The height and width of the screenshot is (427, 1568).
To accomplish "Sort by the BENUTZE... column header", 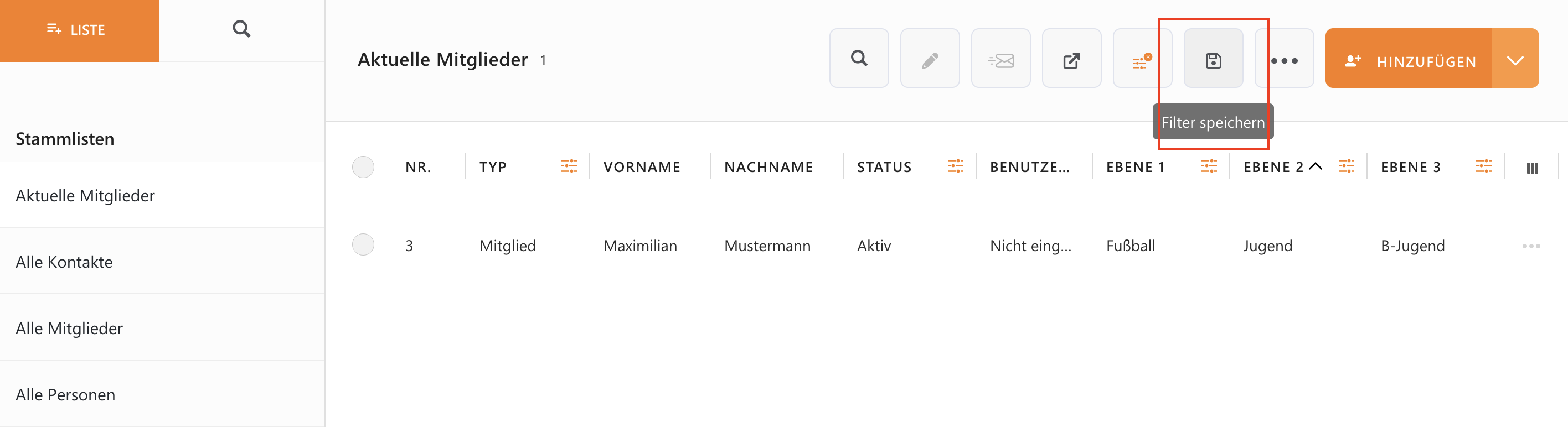I will click(1029, 167).
